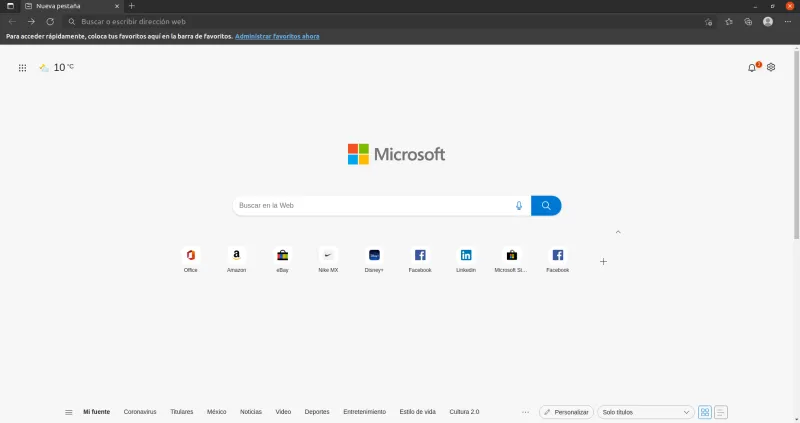
Task: Select the Titulares feed tab
Action: 182,412
